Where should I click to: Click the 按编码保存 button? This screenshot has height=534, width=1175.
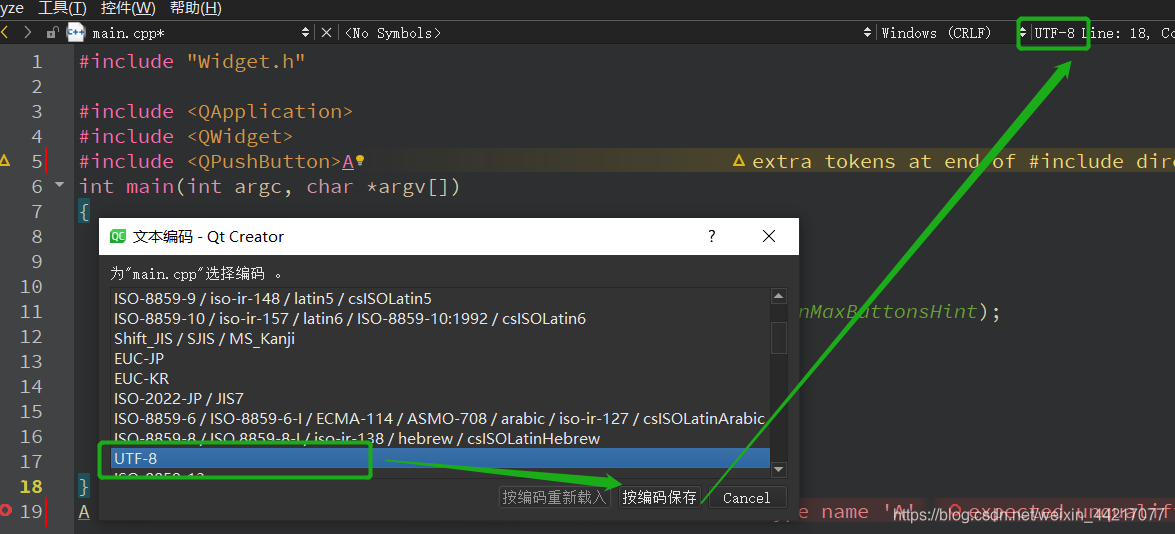point(659,497)
